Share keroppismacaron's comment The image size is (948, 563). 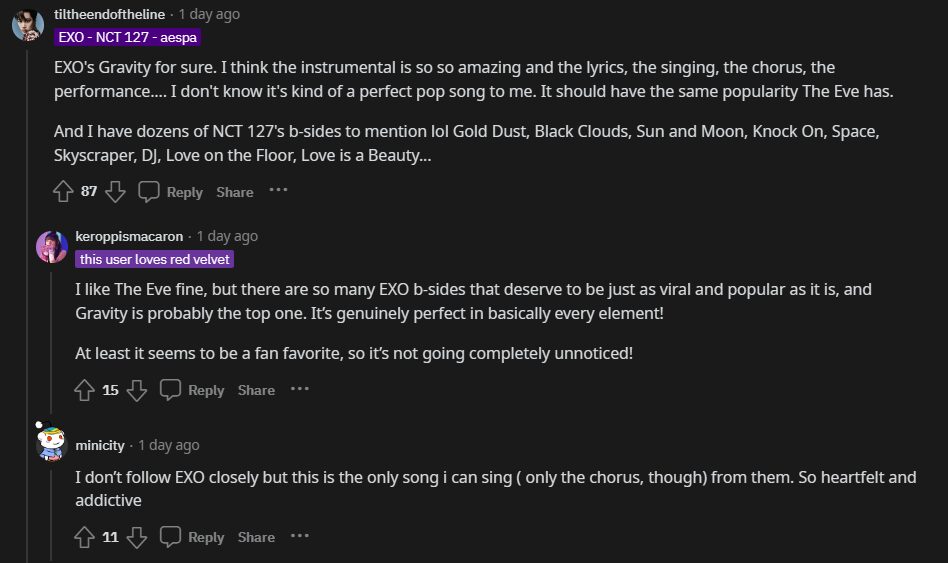pyautogui.click(x=256, y=389)
